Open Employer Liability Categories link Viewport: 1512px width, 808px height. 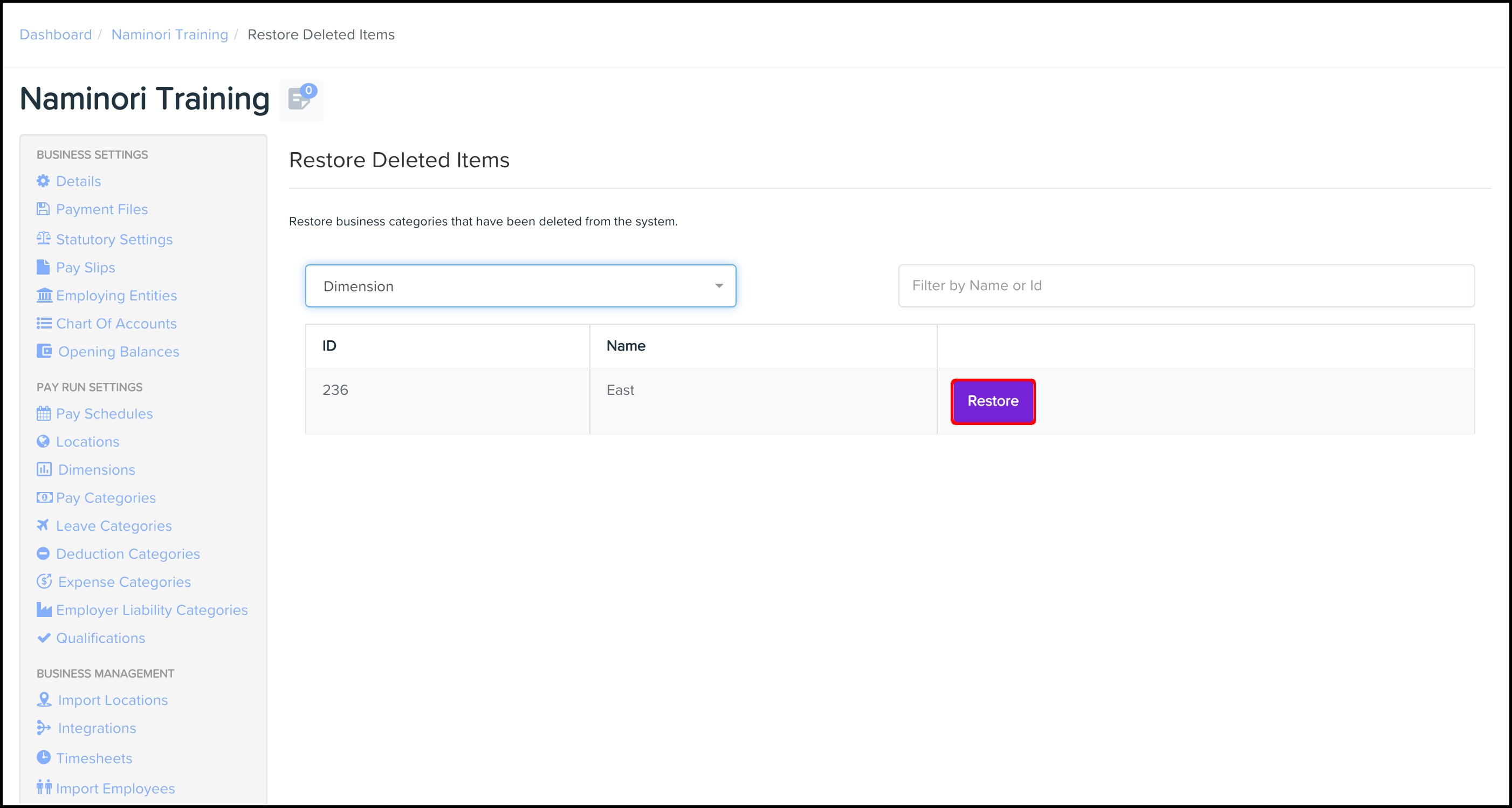152,610
